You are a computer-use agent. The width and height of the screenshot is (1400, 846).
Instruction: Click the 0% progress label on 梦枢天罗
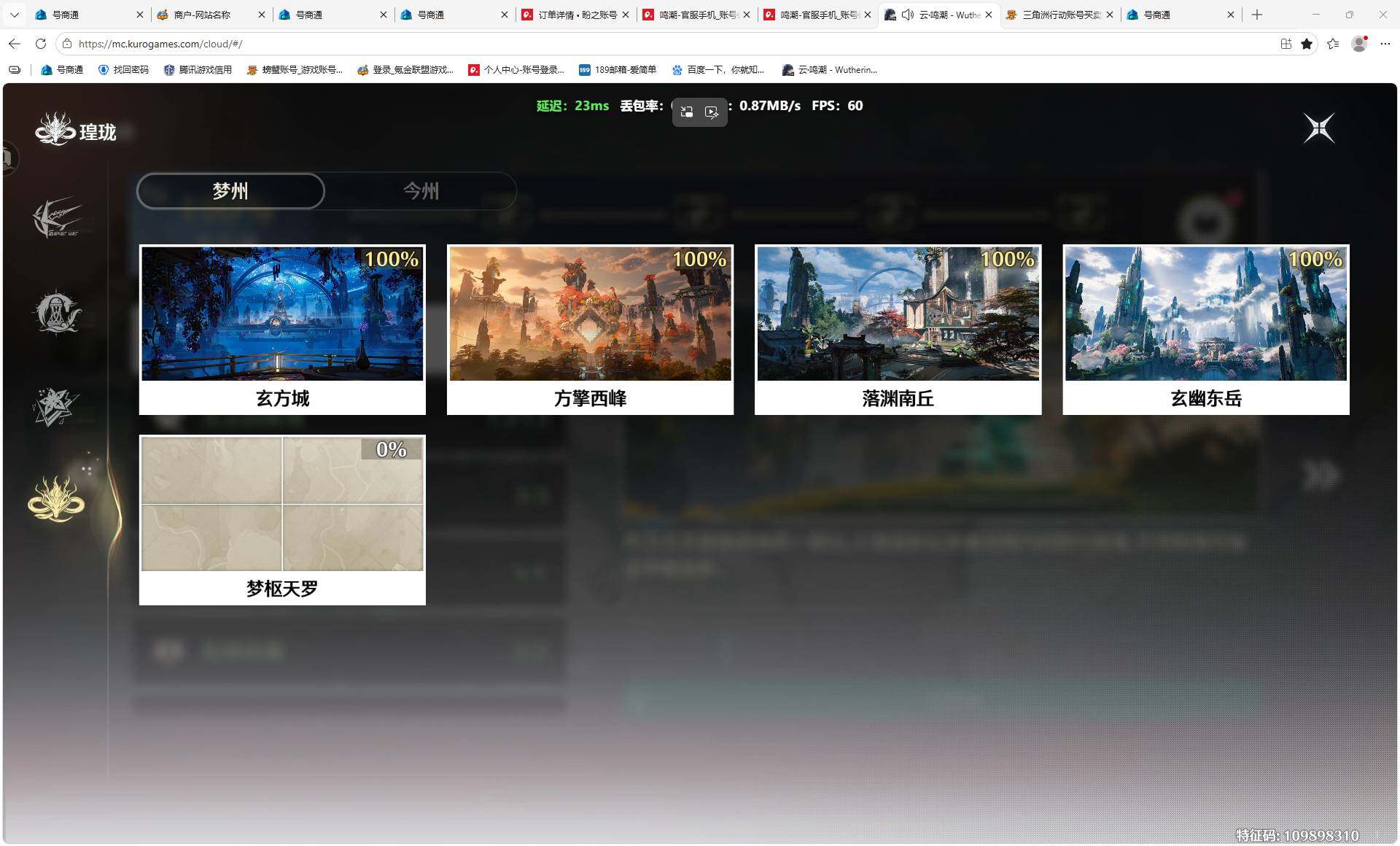coord(392,449)
